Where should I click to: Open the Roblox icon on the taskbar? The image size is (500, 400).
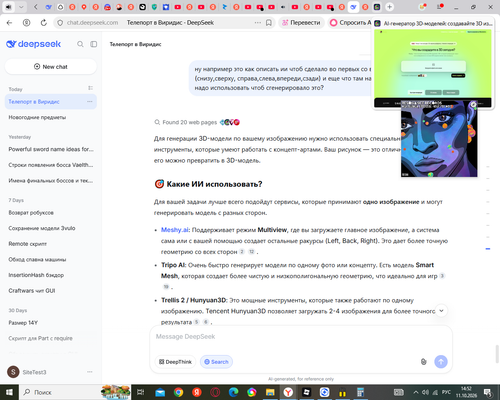pos(306,392)
